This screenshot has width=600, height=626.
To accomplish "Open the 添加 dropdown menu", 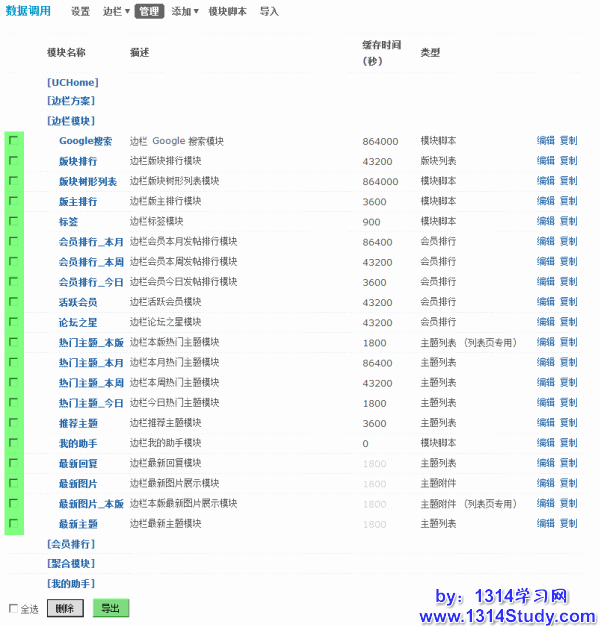I will click(x=185, y=12).
